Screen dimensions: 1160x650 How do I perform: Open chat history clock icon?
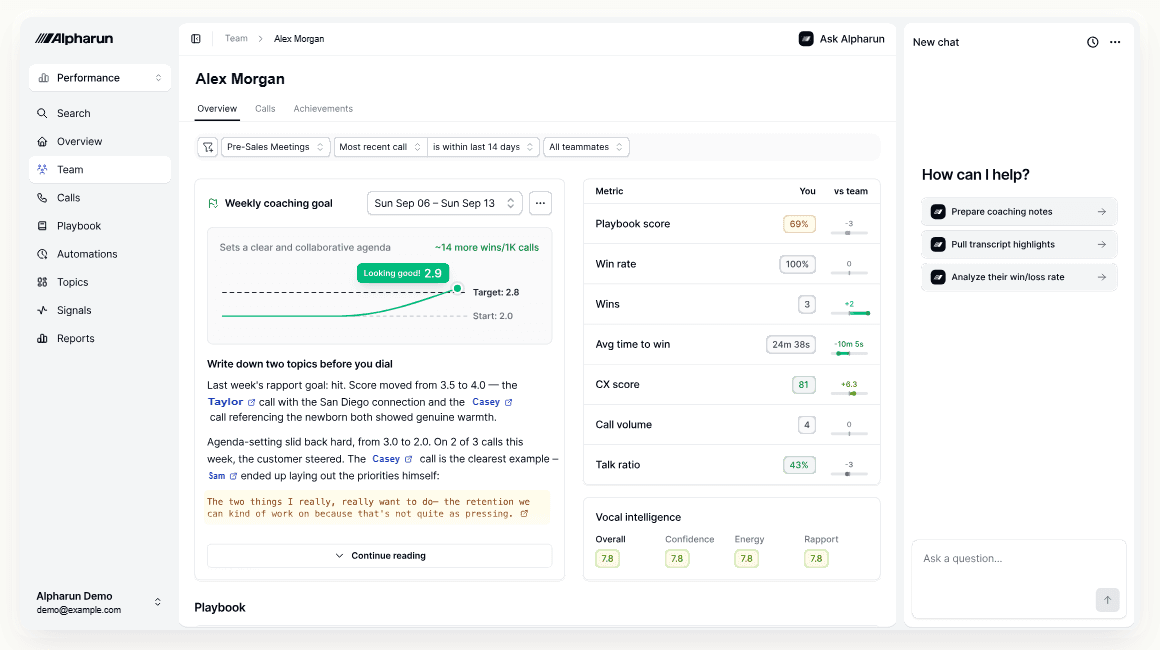(1093, 42)
